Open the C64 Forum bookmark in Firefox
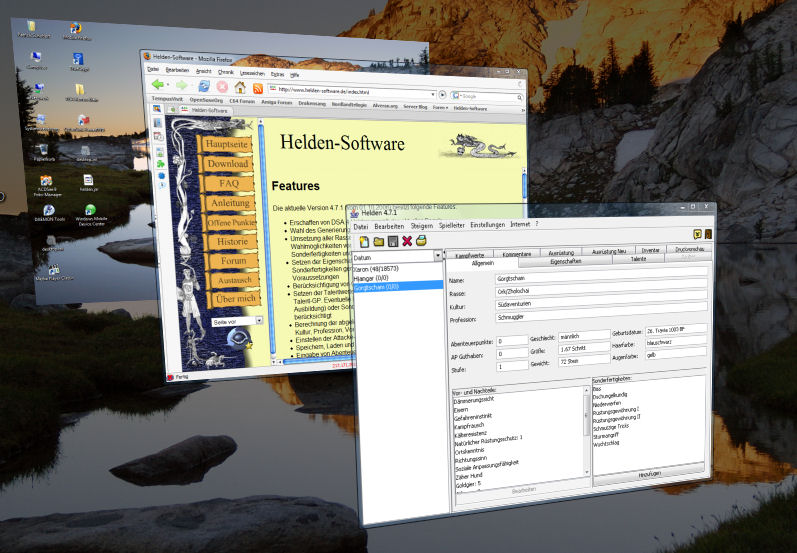This screenshot has height=553, width=797. point(241,101)
